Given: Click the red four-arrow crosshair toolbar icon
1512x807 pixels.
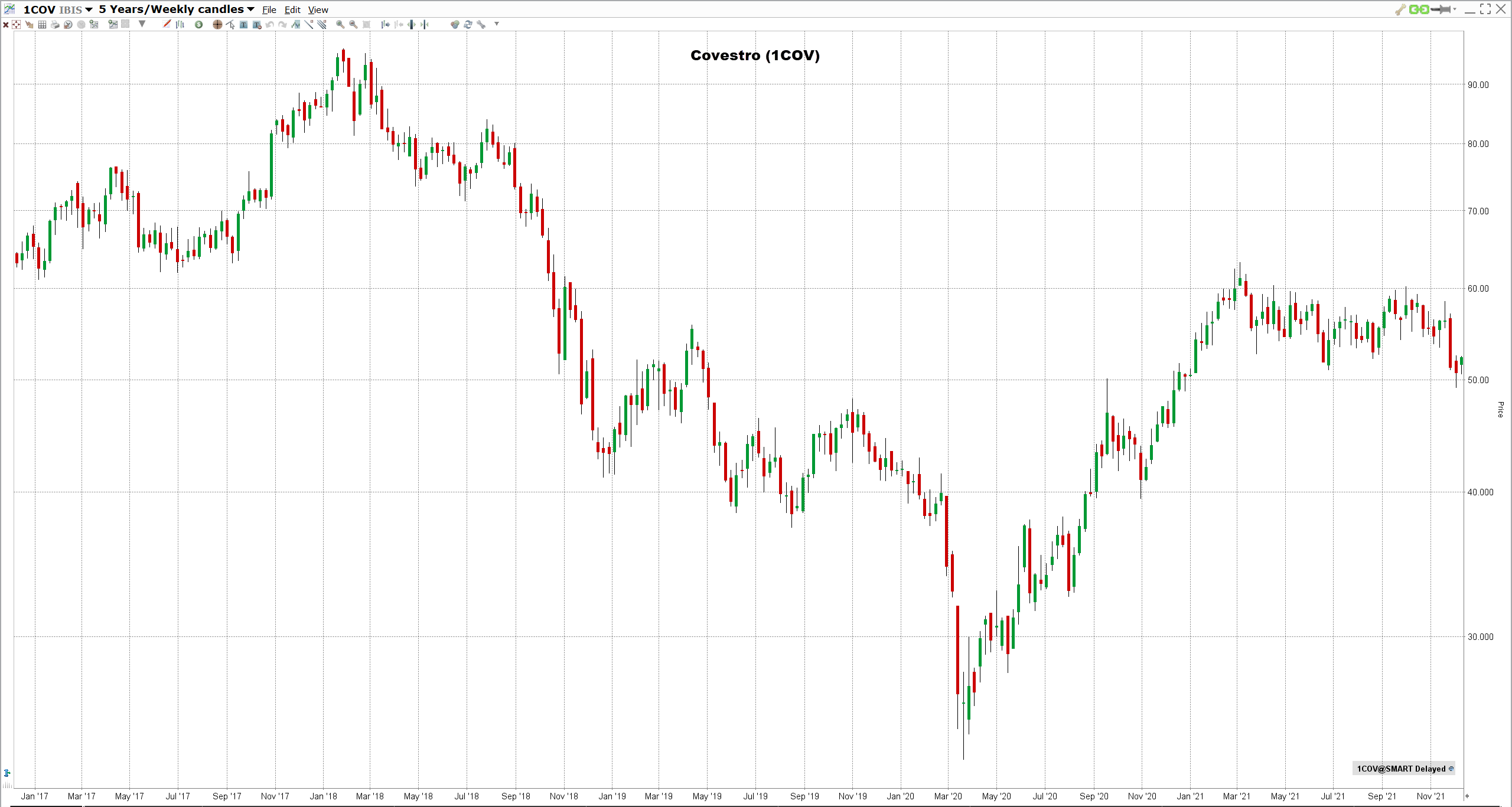Looking at the screenshot, I should [16, 24].
